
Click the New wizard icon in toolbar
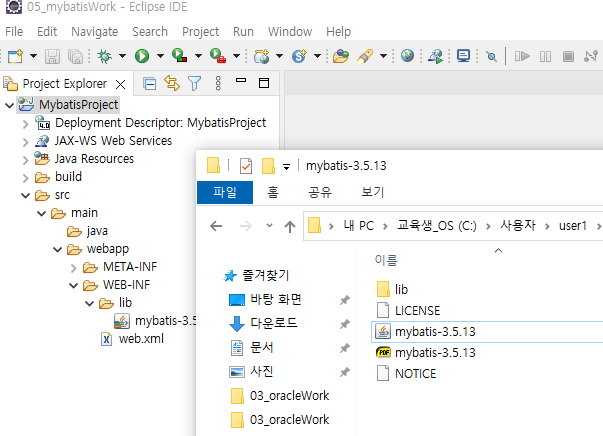(x=15, y=57)
